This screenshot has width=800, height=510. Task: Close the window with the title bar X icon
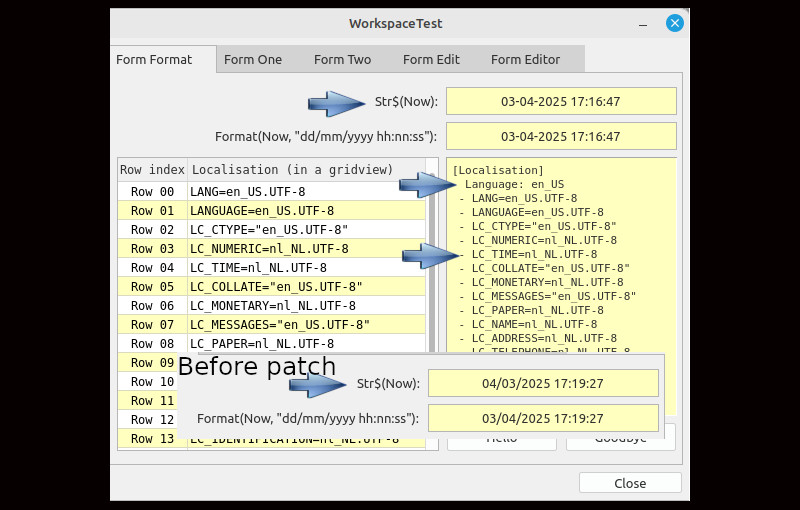[x=676, y=24]
